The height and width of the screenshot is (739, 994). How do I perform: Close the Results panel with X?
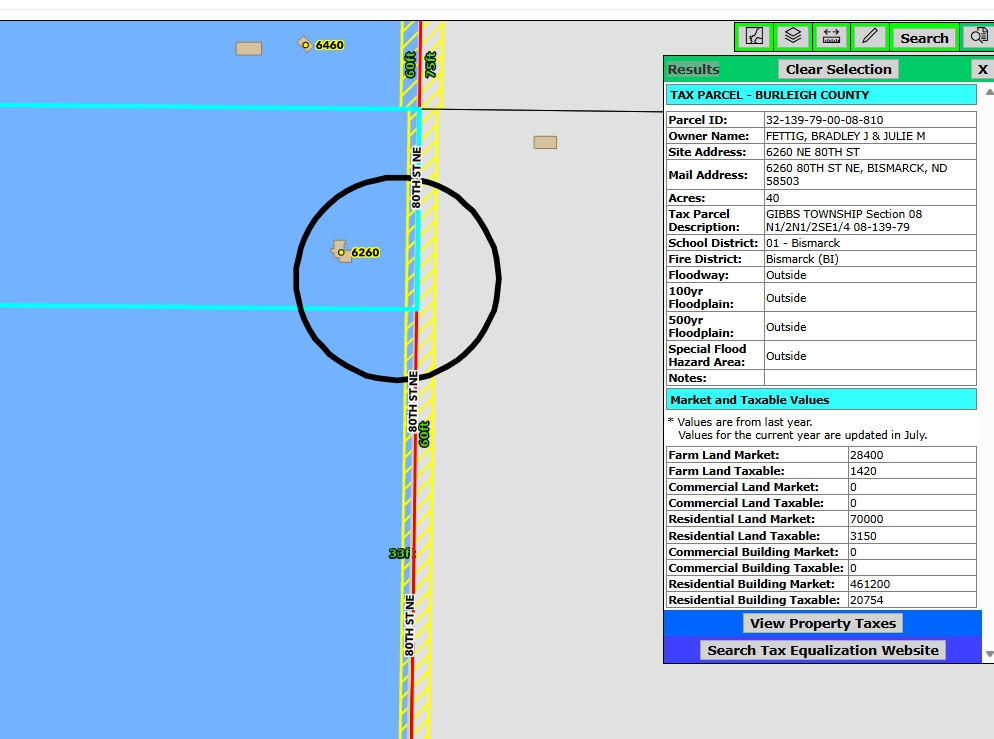(982, 69)
